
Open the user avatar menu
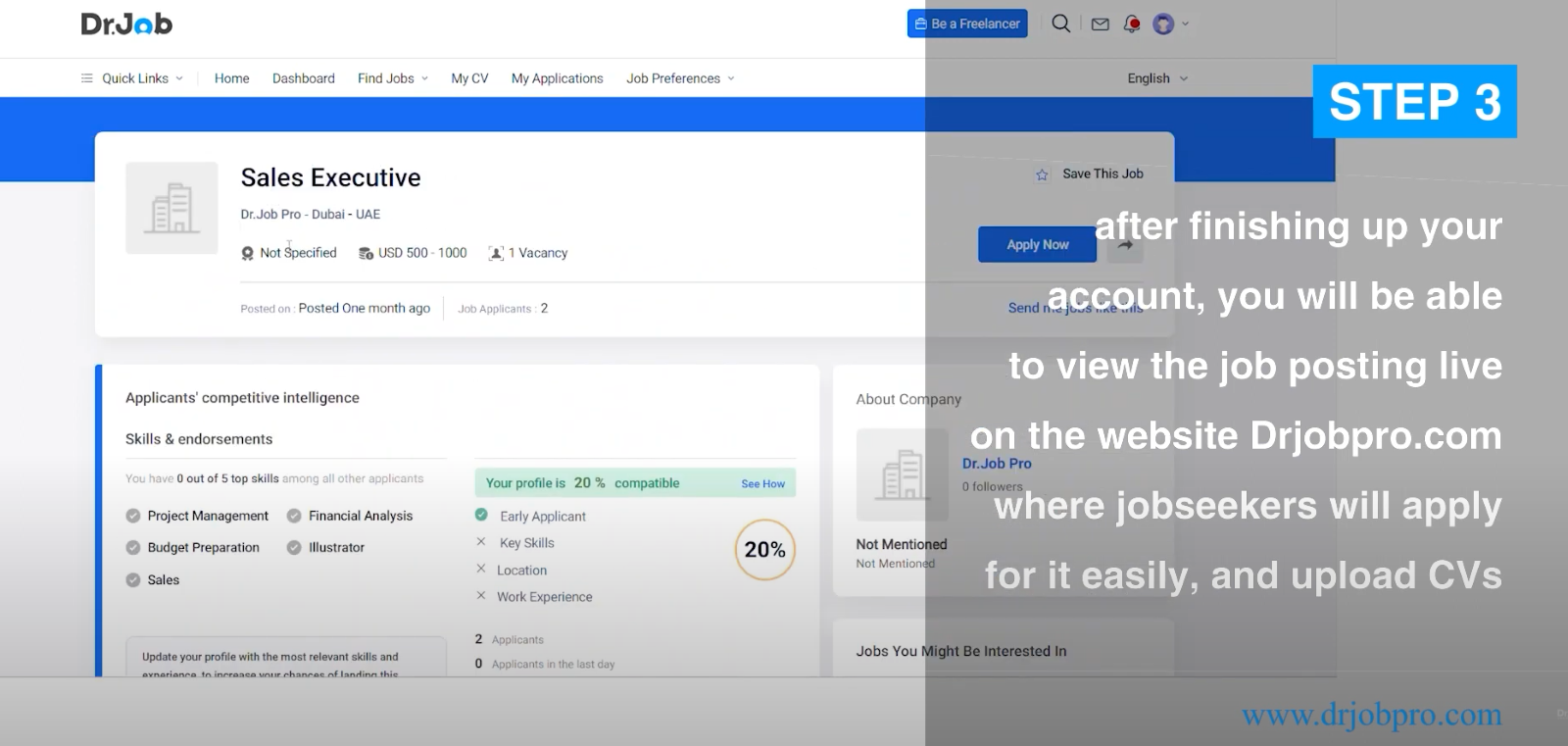[1163, 25]
